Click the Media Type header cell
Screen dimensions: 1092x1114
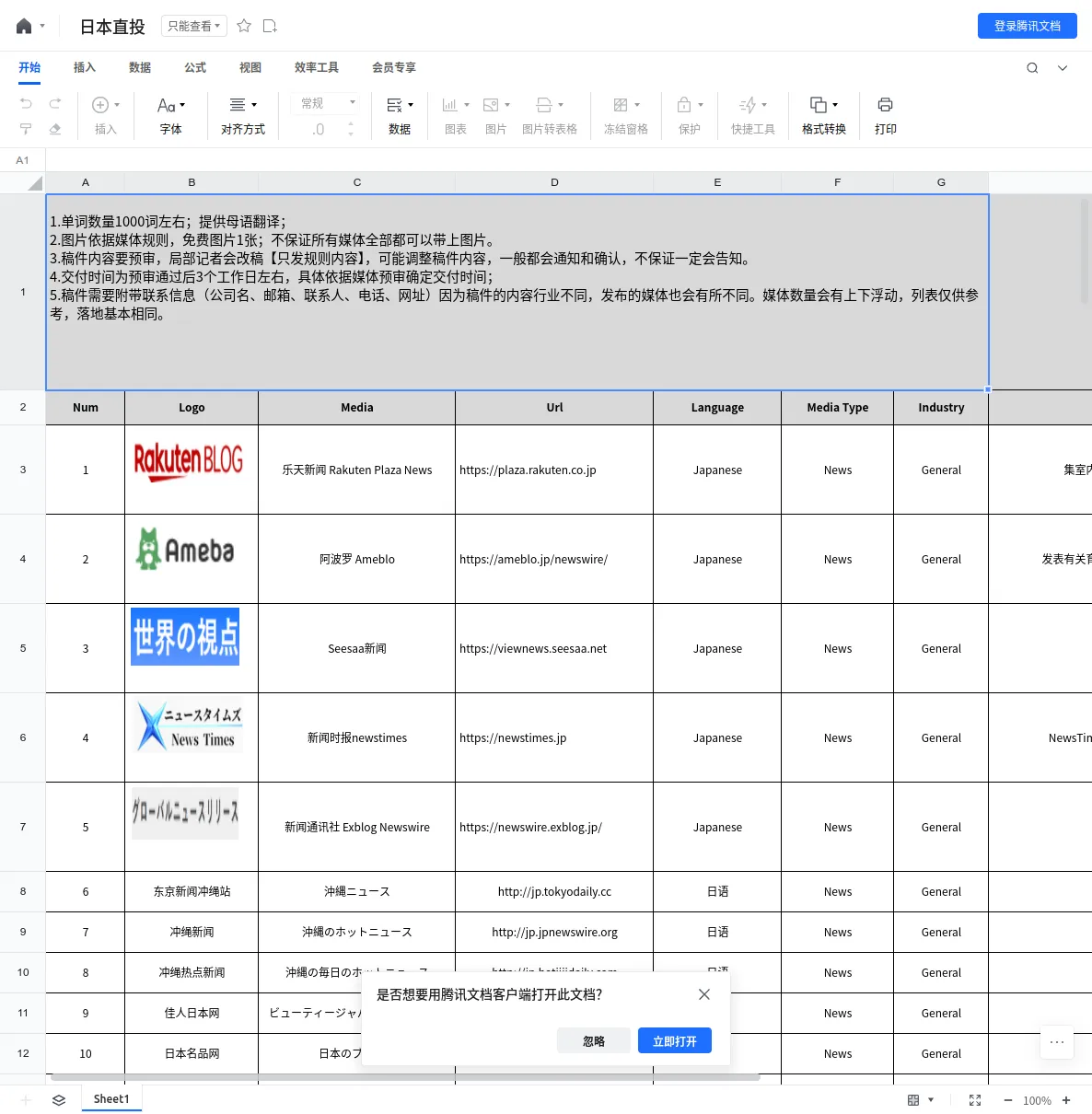(x=838, y=407)
